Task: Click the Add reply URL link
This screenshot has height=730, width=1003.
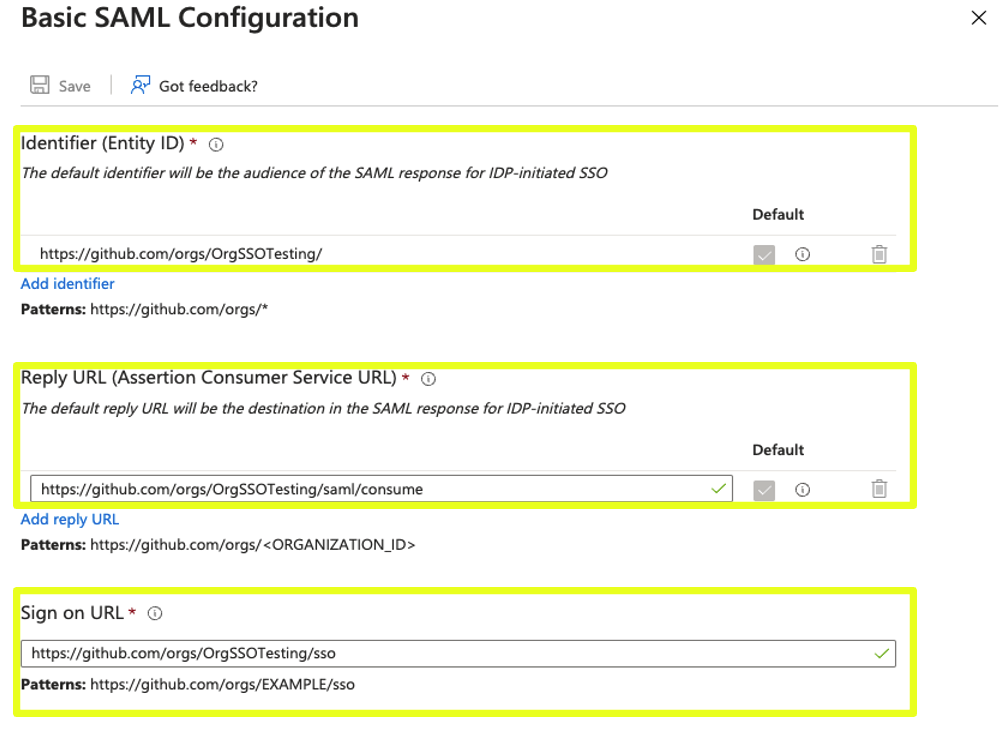Action: [x=70, y=519]
